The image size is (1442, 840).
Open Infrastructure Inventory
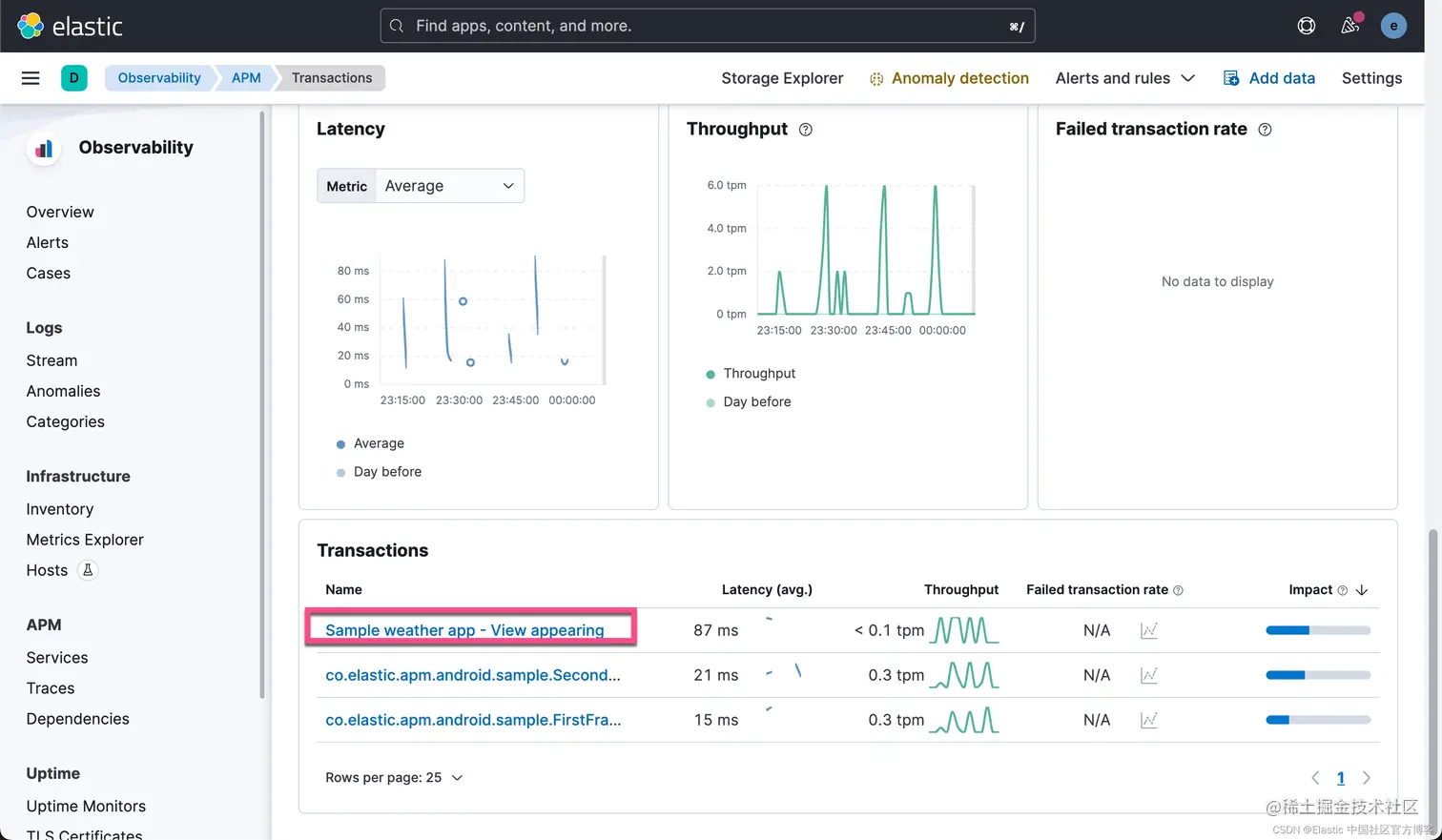point(60,509)
